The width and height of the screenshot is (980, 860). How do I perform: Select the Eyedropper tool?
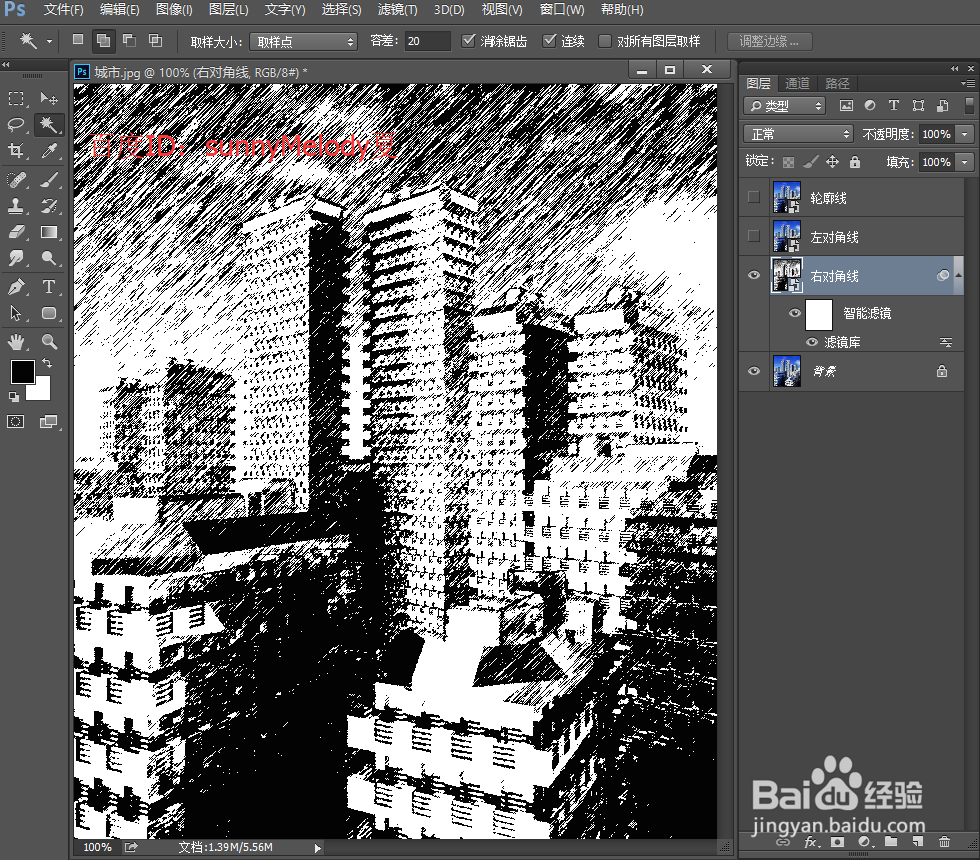[49, 151]
